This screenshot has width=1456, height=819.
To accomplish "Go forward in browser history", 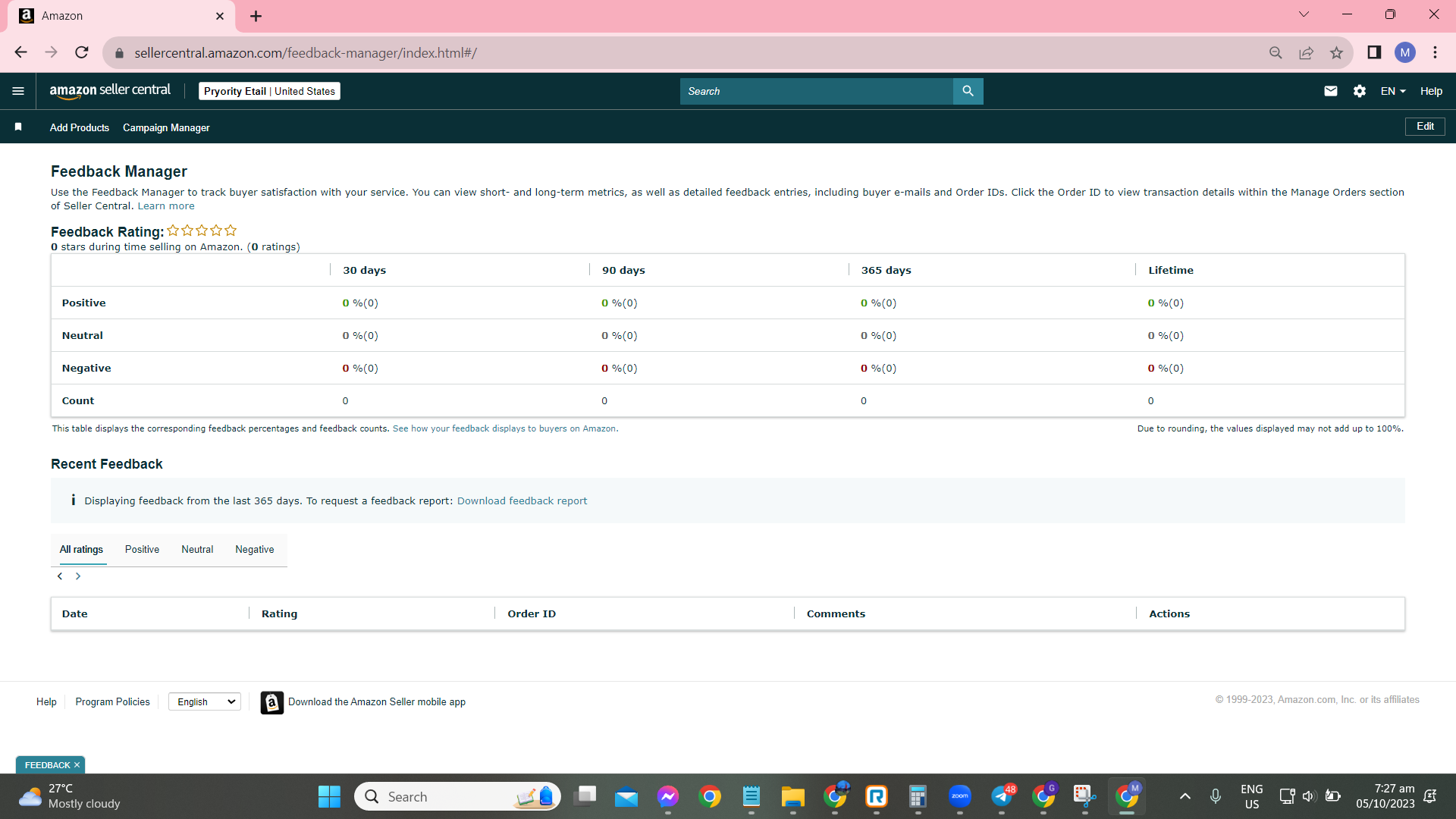I will (51, 52).
